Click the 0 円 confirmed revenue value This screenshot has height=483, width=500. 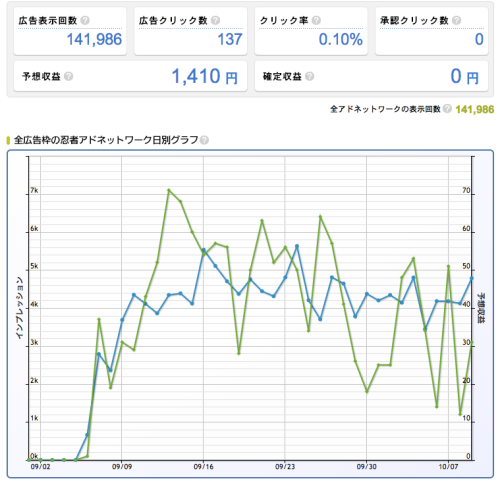[464, 76]
